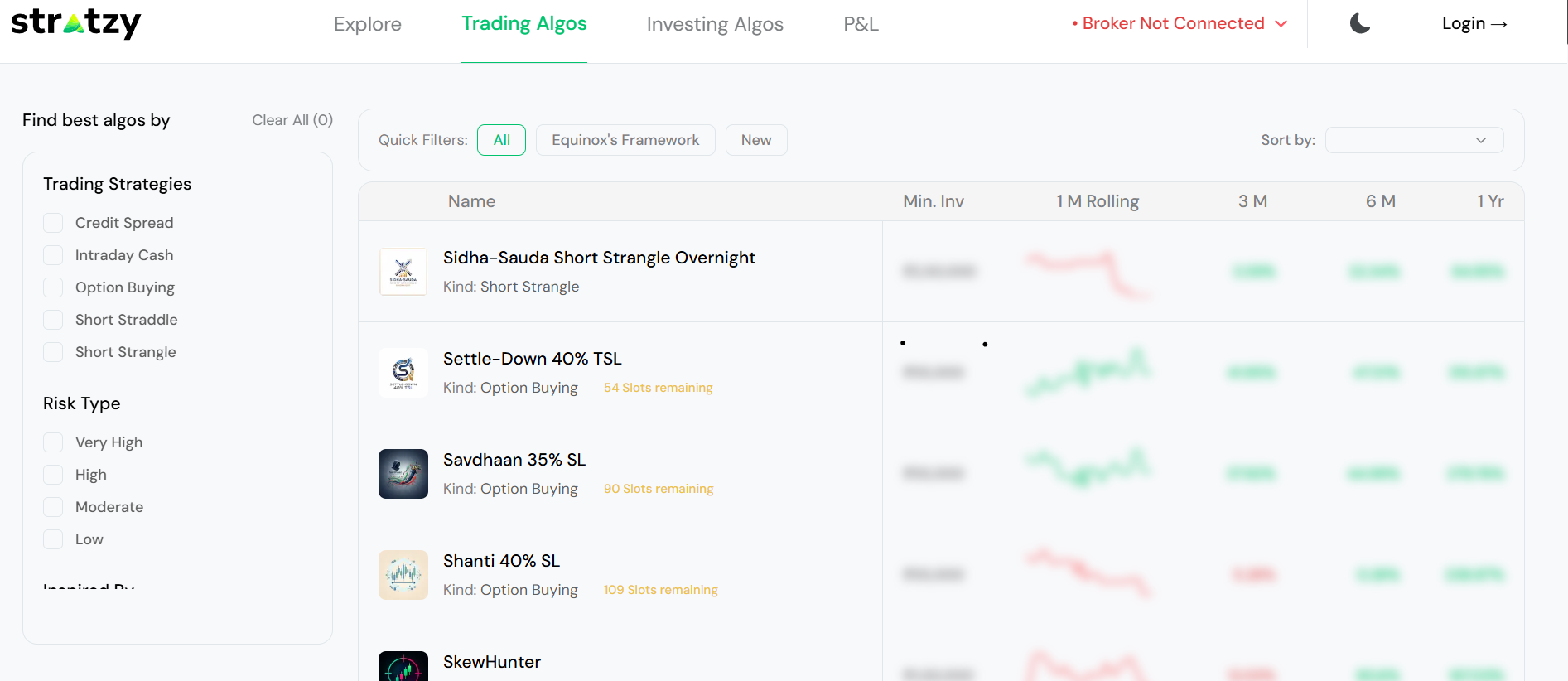Click the stratzy logo
Screen dimensions: 1568x681
(x=75, y=23)
